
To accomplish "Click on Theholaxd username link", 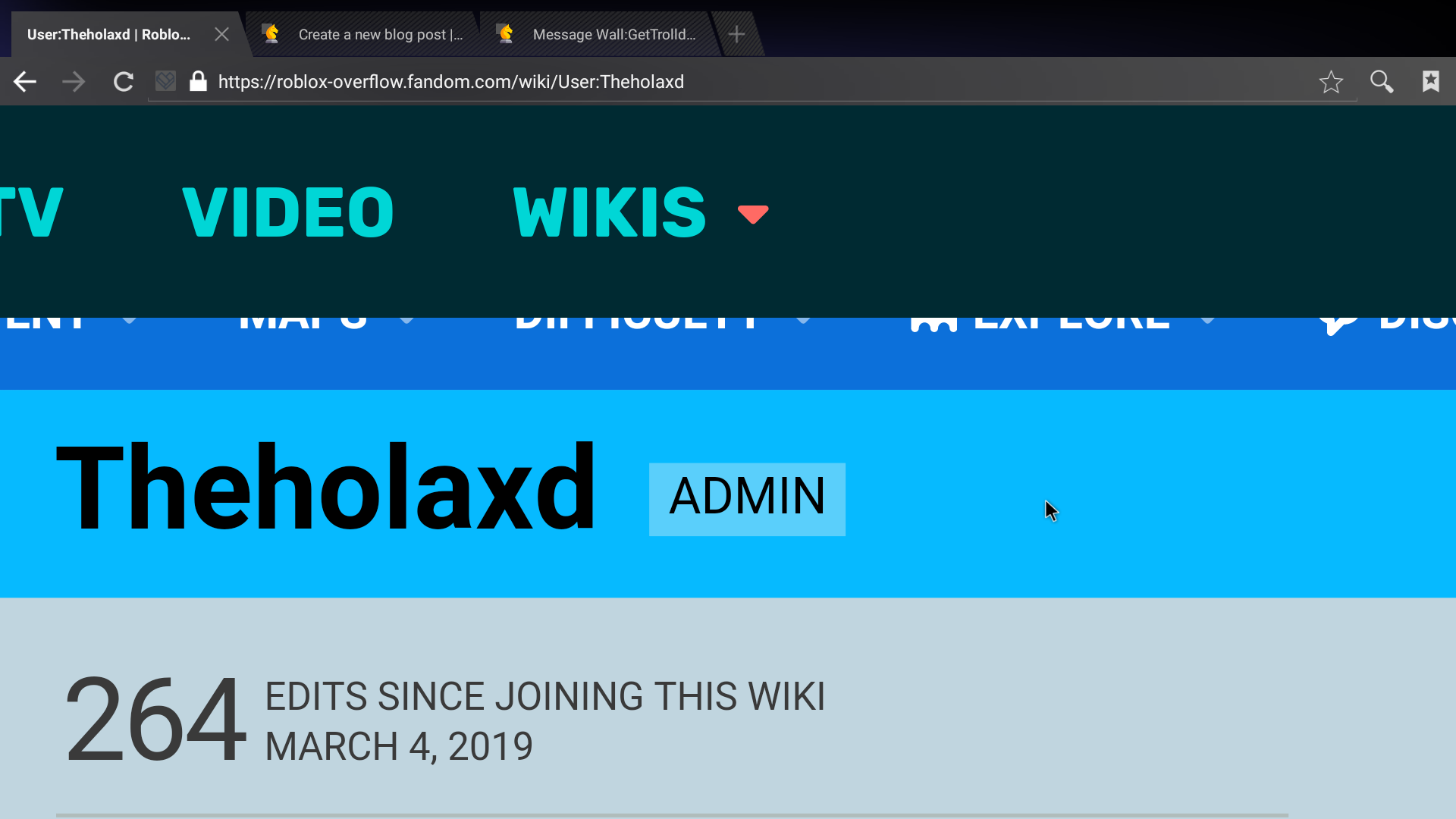I will coord(324,488).
